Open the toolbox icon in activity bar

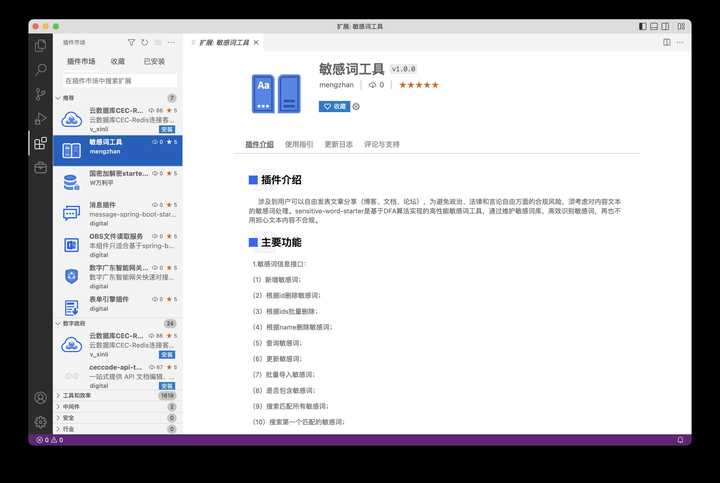(x=40, y=168)
